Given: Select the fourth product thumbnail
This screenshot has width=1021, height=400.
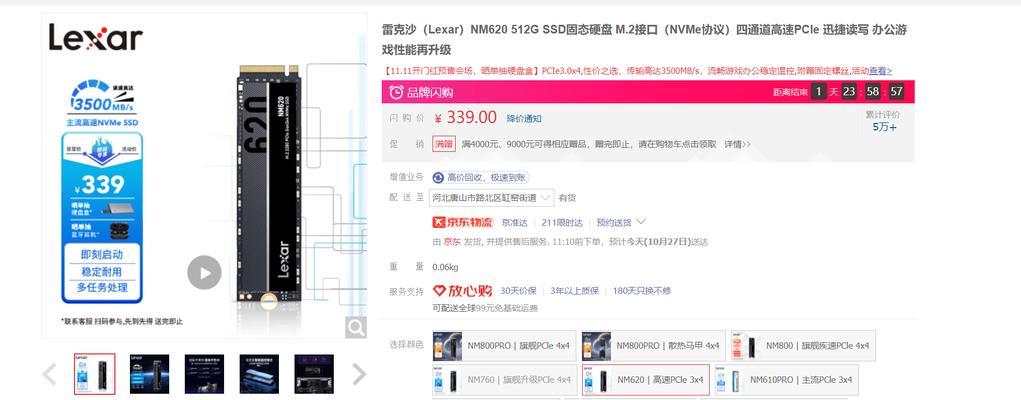Looking at the screenshot, I should (259, 374).
